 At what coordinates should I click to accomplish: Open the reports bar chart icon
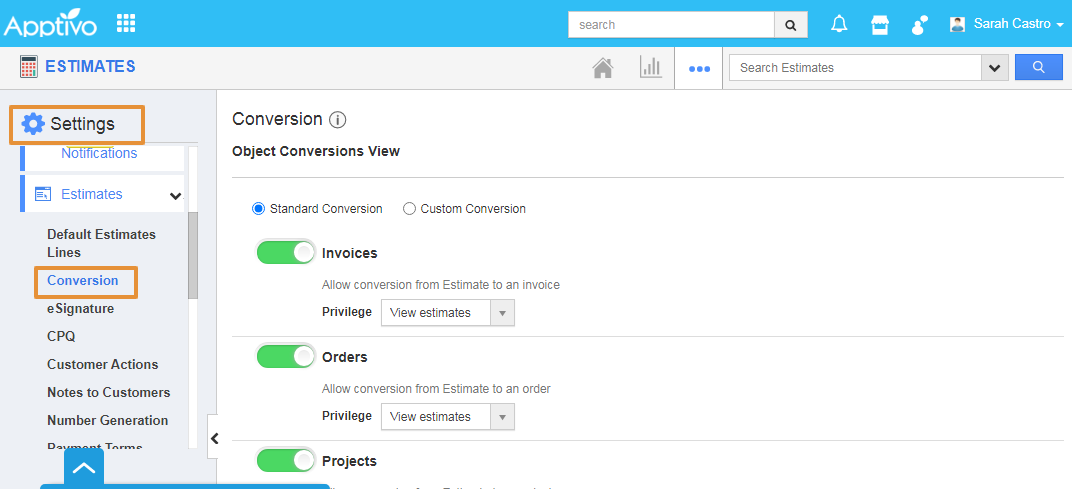651,68
